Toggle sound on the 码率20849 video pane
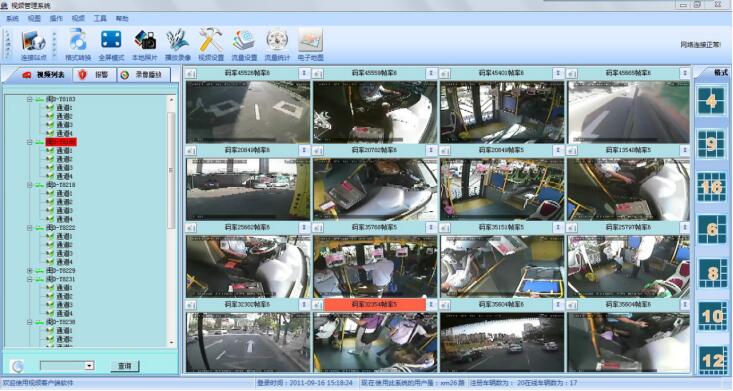 (191, 150)
